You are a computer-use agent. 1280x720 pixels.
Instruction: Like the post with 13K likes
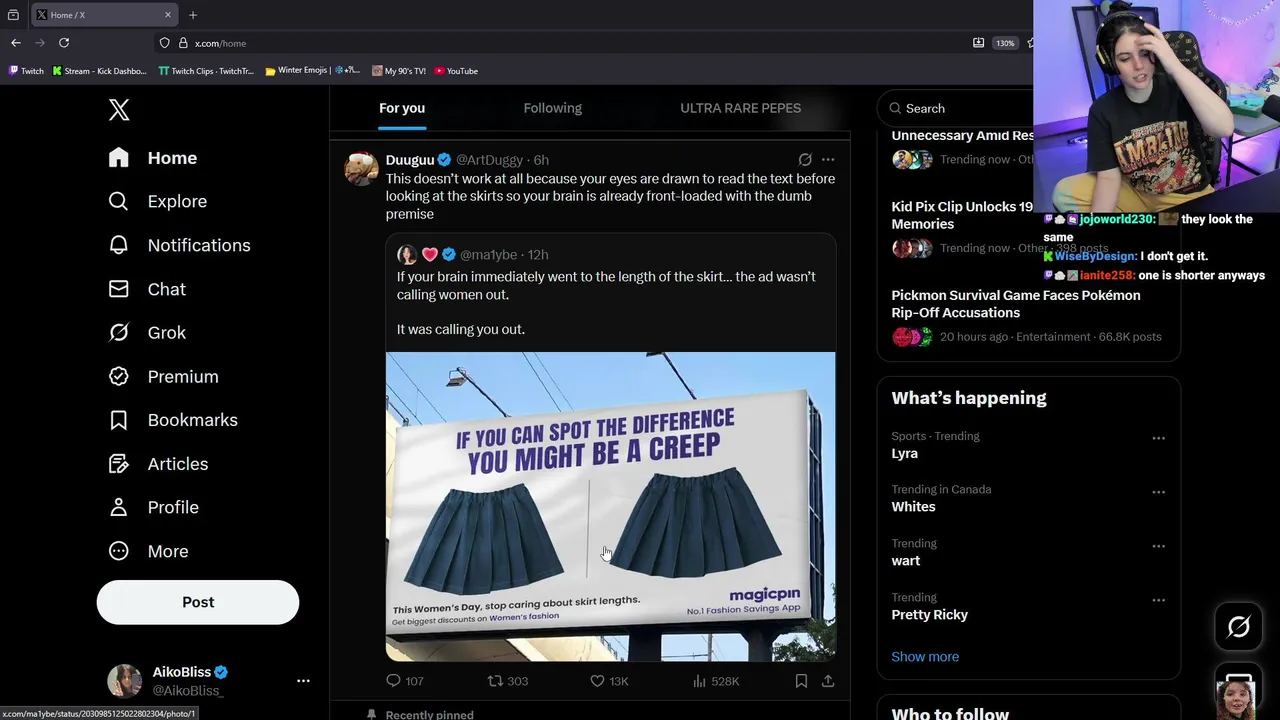coord(597,681)
